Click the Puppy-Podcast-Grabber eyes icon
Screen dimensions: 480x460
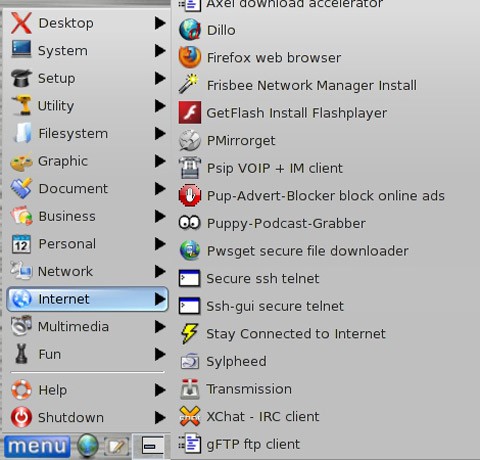[x=190, y=223]
